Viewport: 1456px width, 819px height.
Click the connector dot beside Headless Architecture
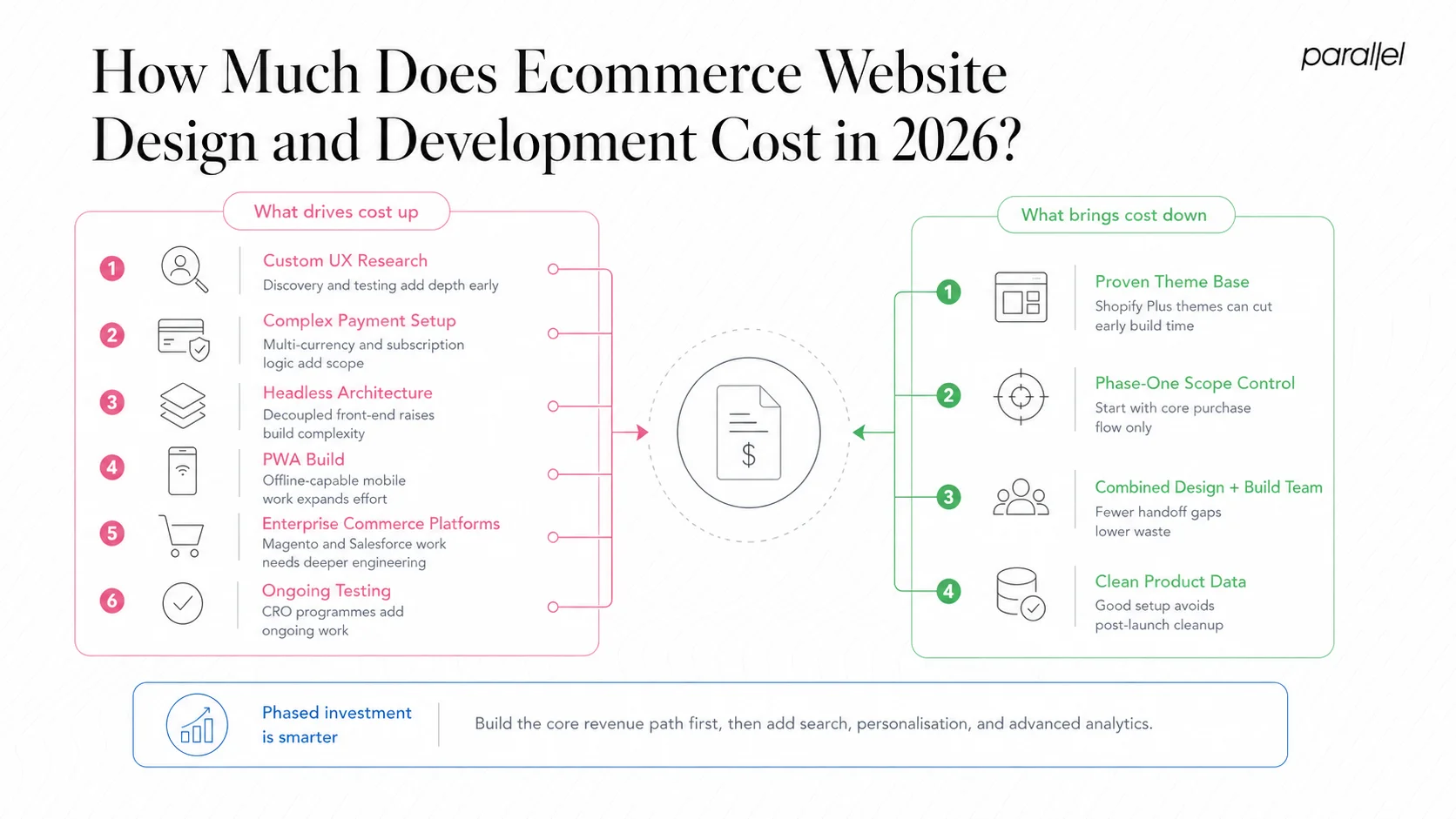[x=552, y=406]
